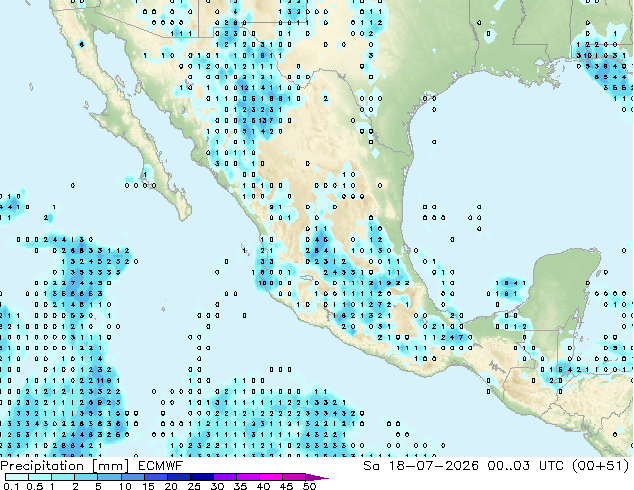Screen dimensions: 634x490
Task: Click the 1–2 mm legend swatch
Action: (x=63, y=477)
